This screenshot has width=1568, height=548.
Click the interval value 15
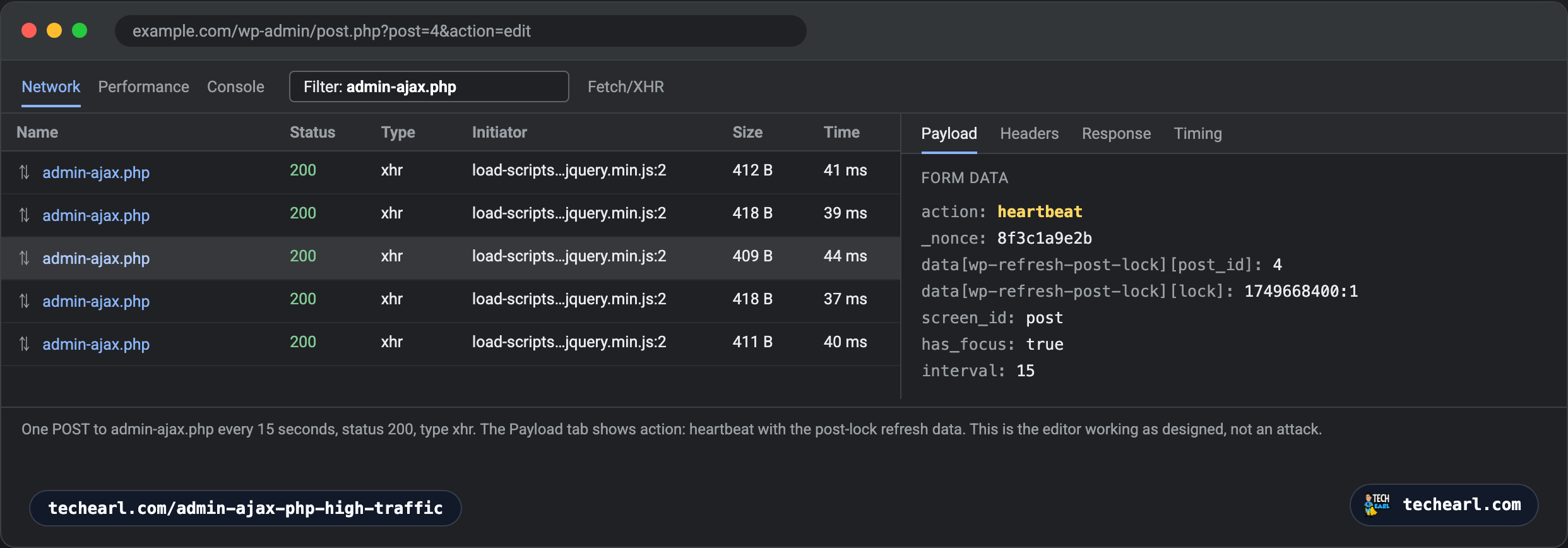[1025, 371]
